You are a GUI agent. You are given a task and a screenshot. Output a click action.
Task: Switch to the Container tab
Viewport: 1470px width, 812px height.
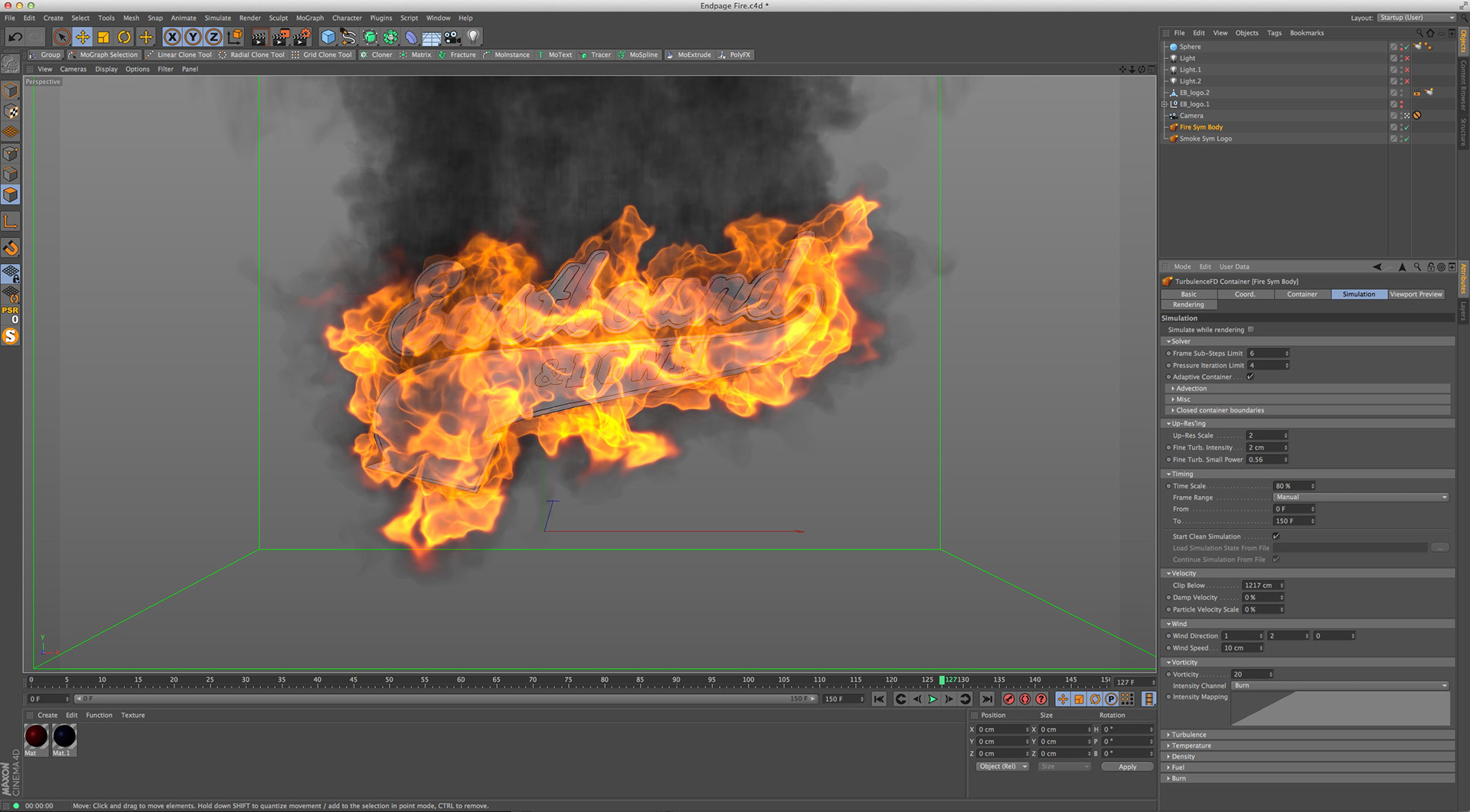1302,295
